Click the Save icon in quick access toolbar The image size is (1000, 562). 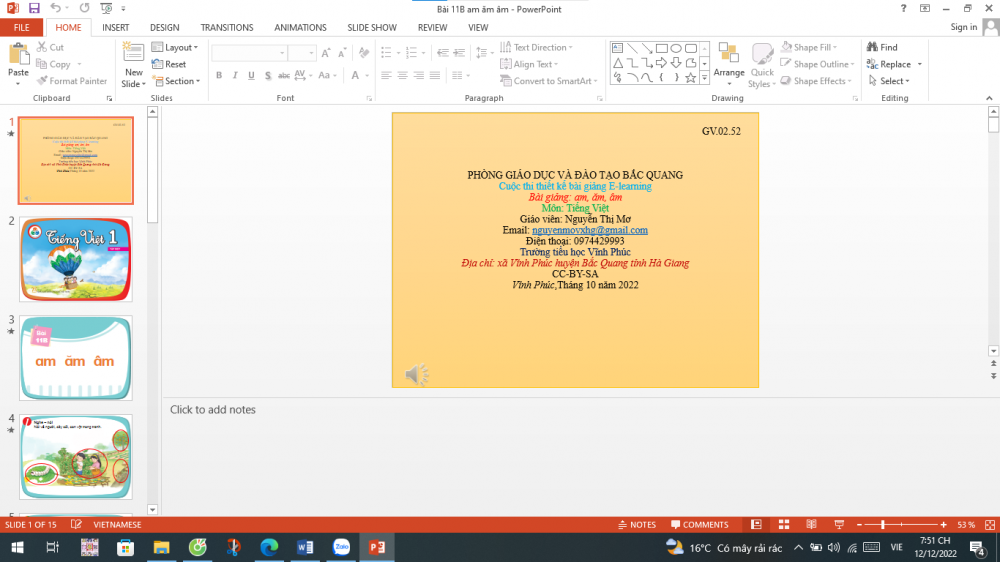point(34,8)
